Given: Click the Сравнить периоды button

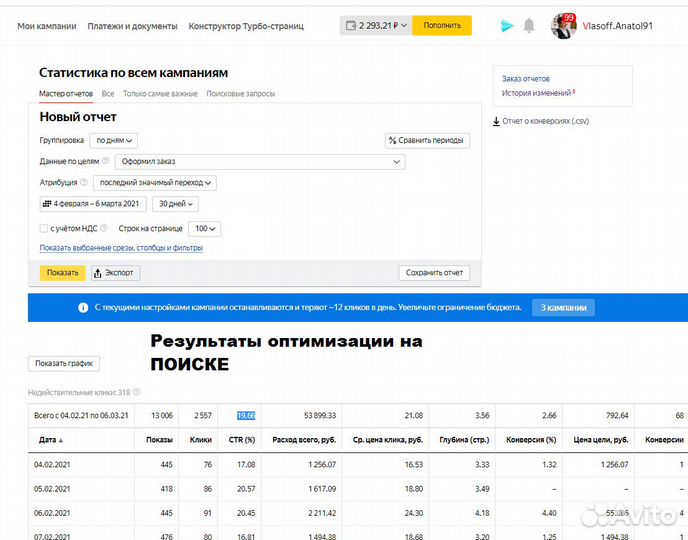Looking at the screenshot, I should click(x=427, y=140).
